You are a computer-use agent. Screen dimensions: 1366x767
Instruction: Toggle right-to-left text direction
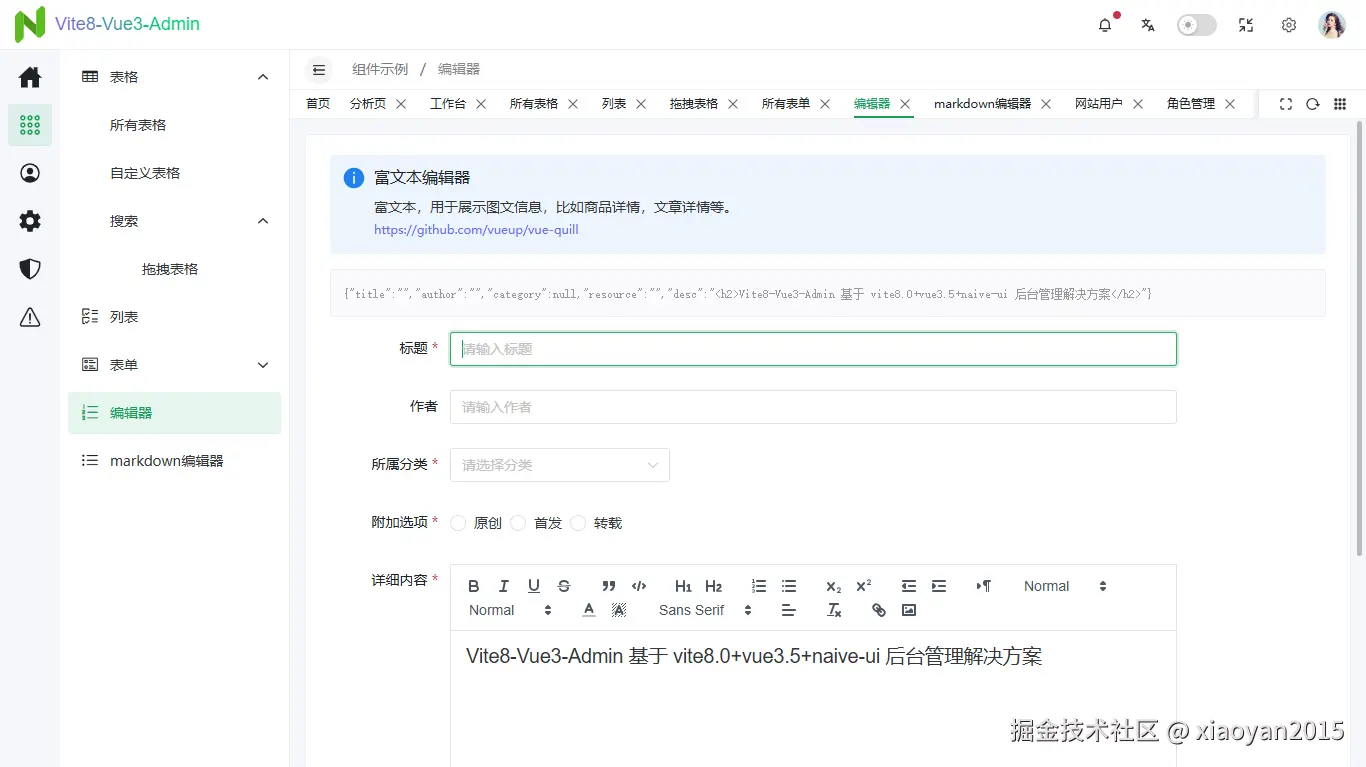pyautogui.click(x=984, y=586)
